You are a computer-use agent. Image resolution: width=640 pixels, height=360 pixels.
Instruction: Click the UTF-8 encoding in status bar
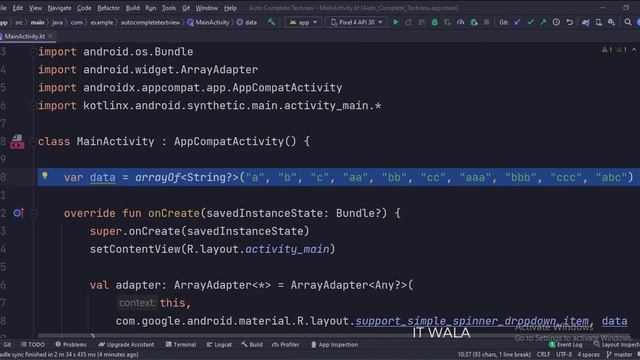[564, 354]
